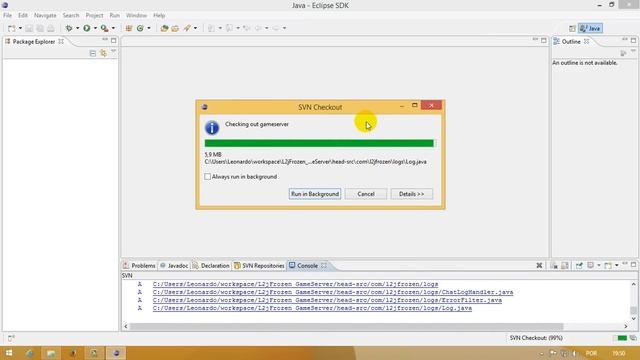Click the Open Type toolbar icon

click(164, 28)
